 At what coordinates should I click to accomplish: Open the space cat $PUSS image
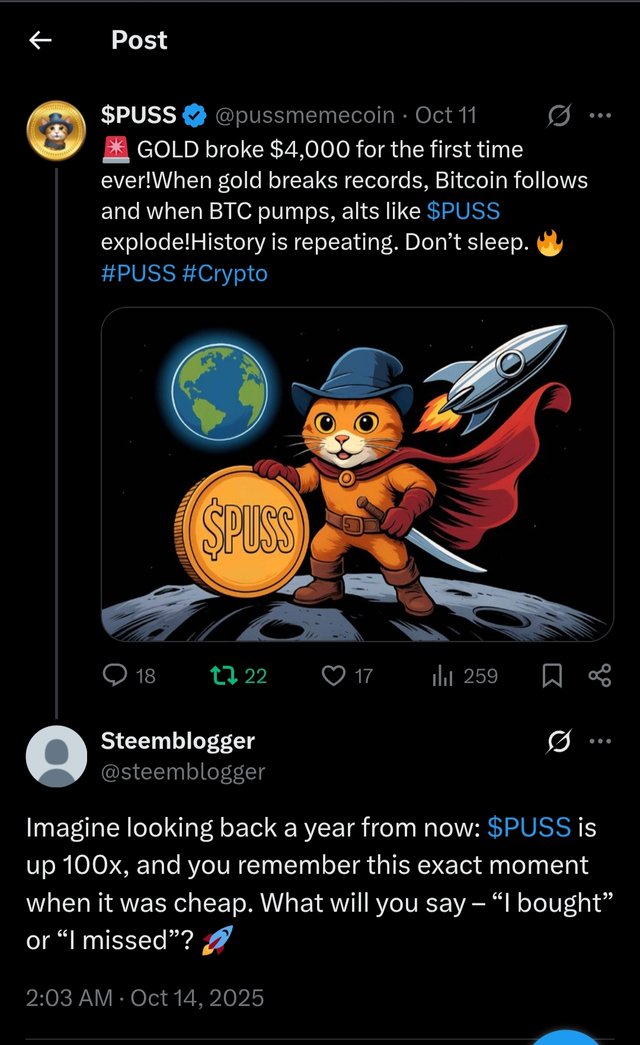(x=357, y=474)
